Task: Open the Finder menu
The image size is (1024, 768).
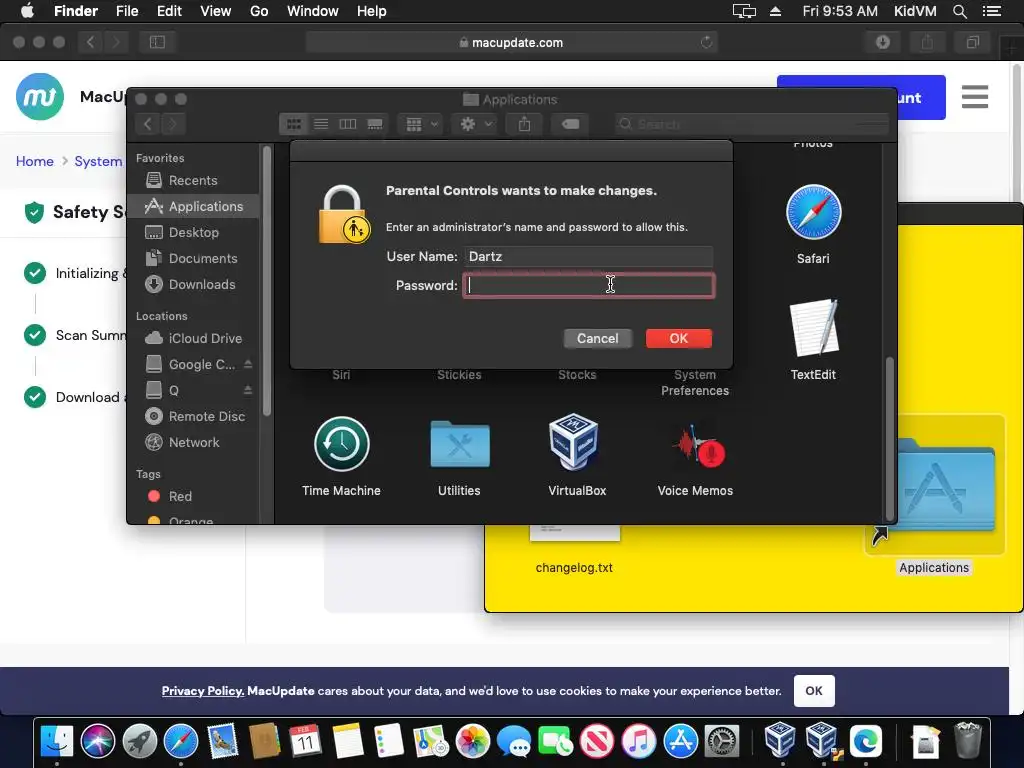Action: click(x=76, y=11)
